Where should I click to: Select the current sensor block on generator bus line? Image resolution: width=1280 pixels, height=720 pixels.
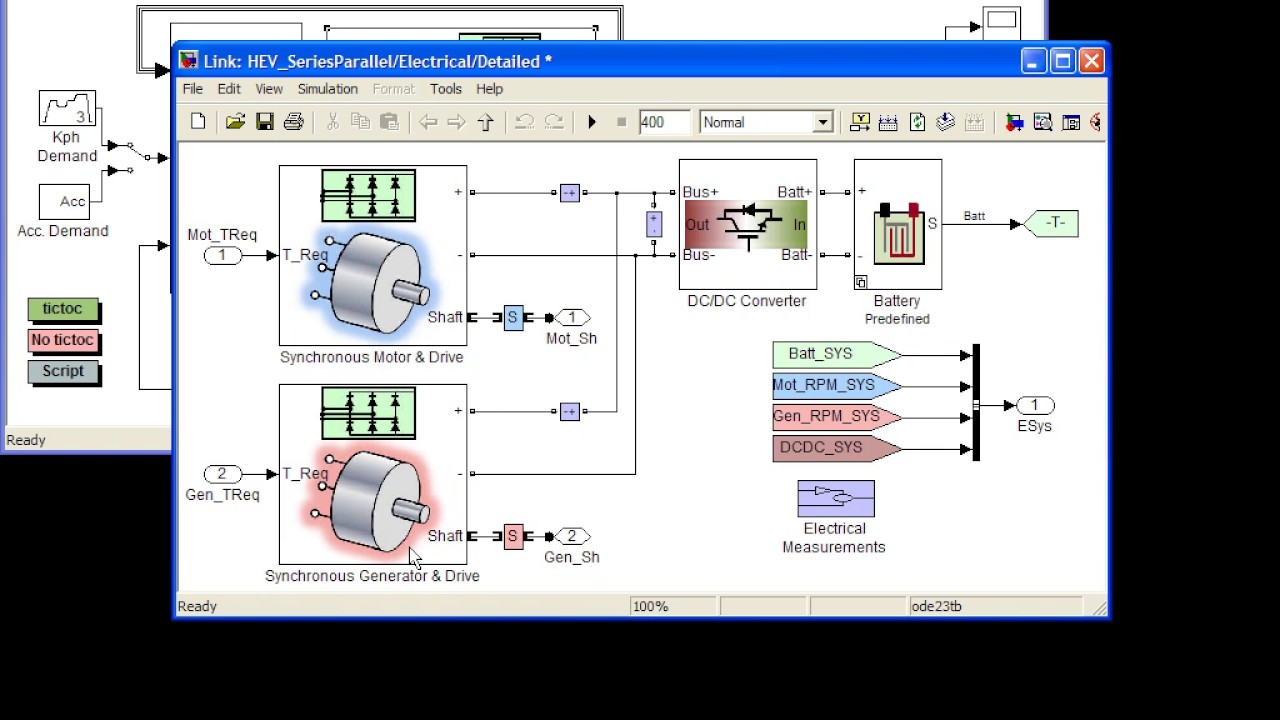point(569,411)
